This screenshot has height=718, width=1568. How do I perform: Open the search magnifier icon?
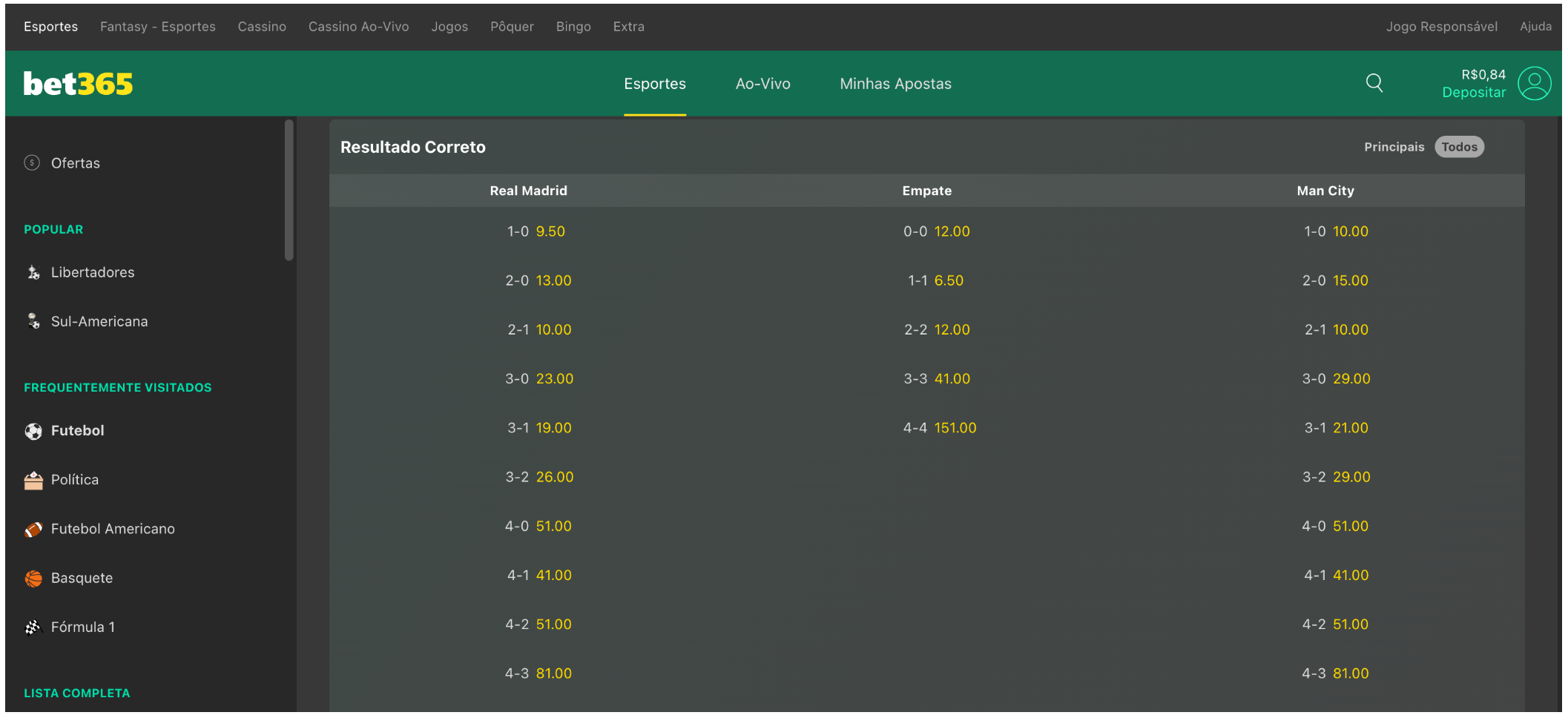click(x=1374, y=83)
